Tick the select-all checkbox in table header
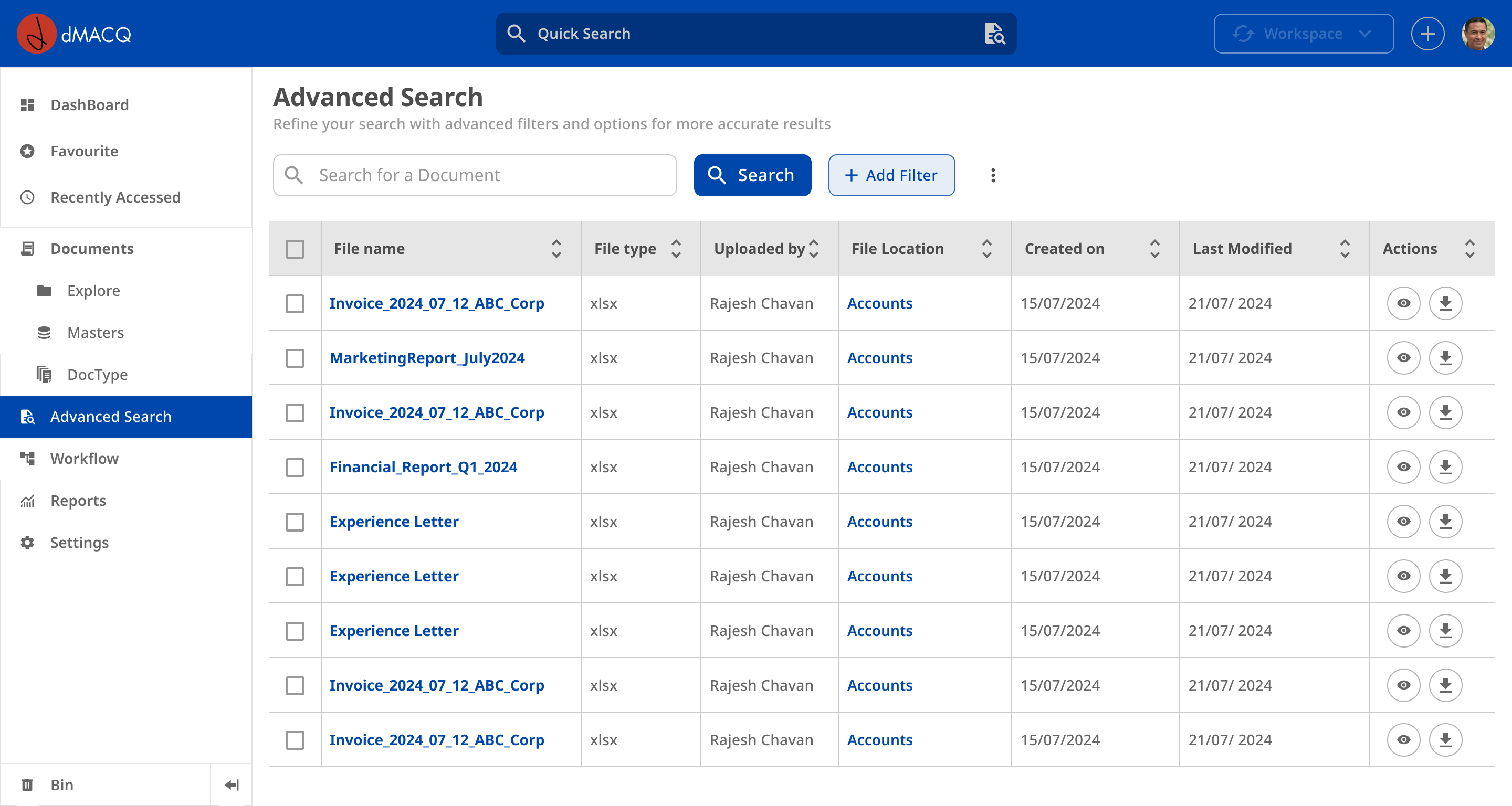This screenshot has height=806, width=1512. [295, 249]
